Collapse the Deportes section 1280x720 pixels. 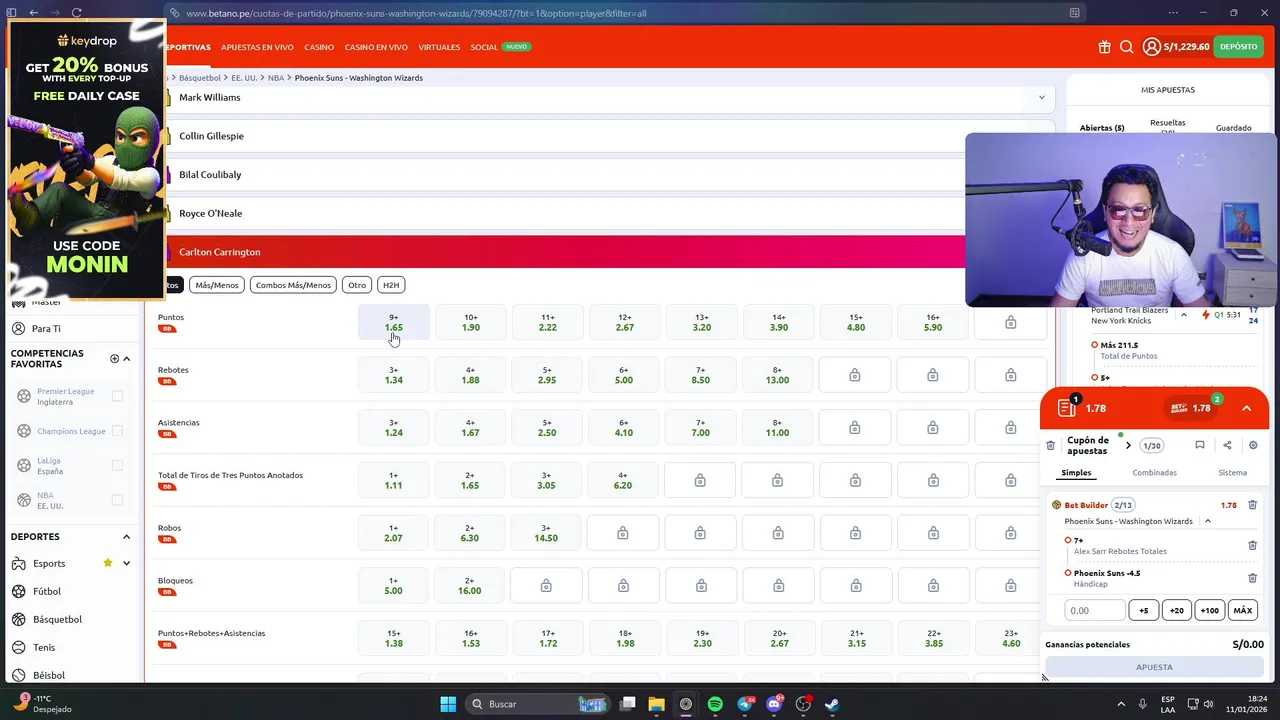pyautogui.click(x=126, y=537)
